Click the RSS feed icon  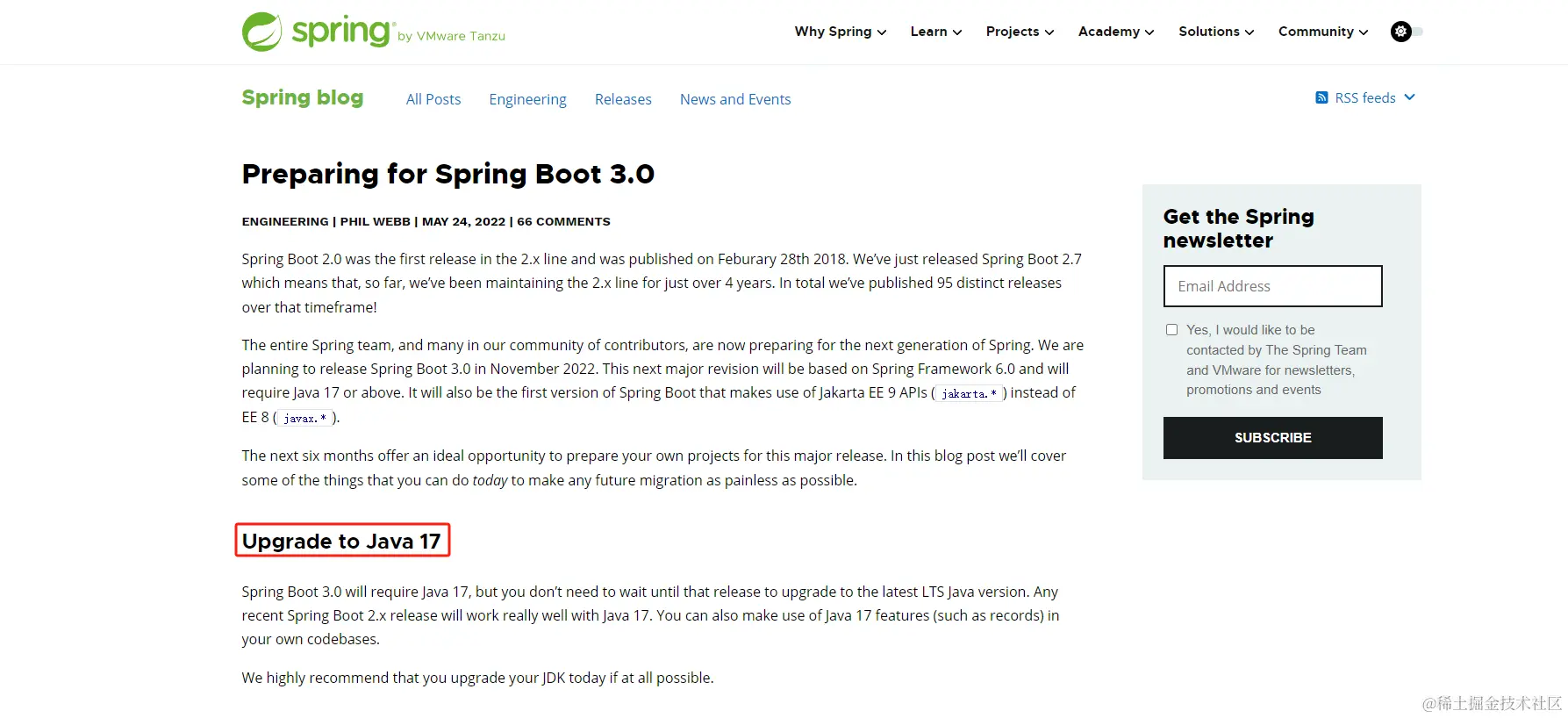(1321, 97)
